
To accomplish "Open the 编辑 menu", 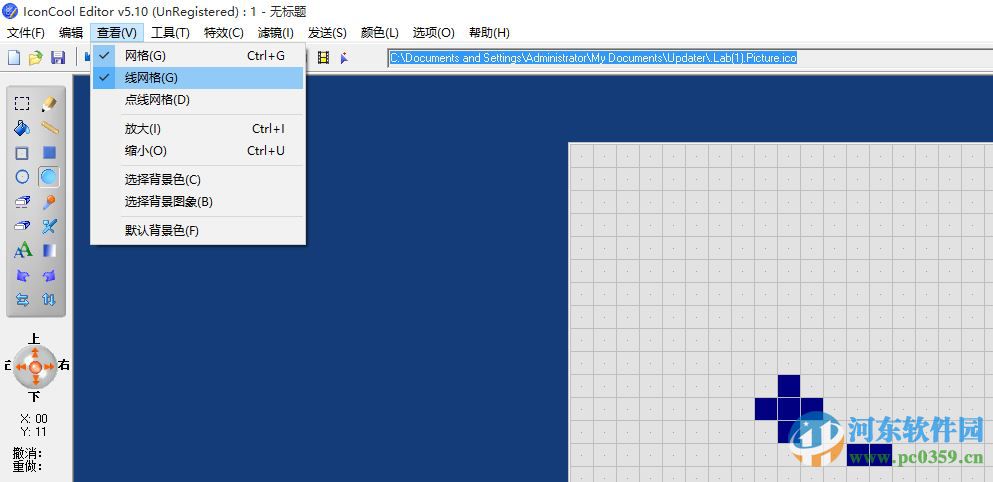I will tap(71, 32).
